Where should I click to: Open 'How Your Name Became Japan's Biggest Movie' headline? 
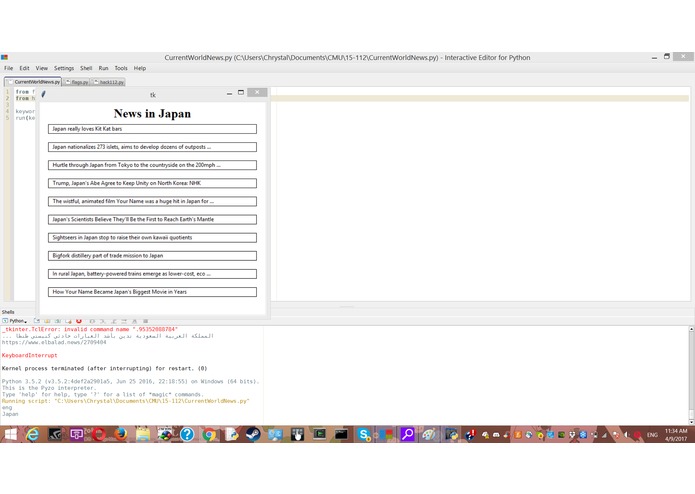pos(152,292)
